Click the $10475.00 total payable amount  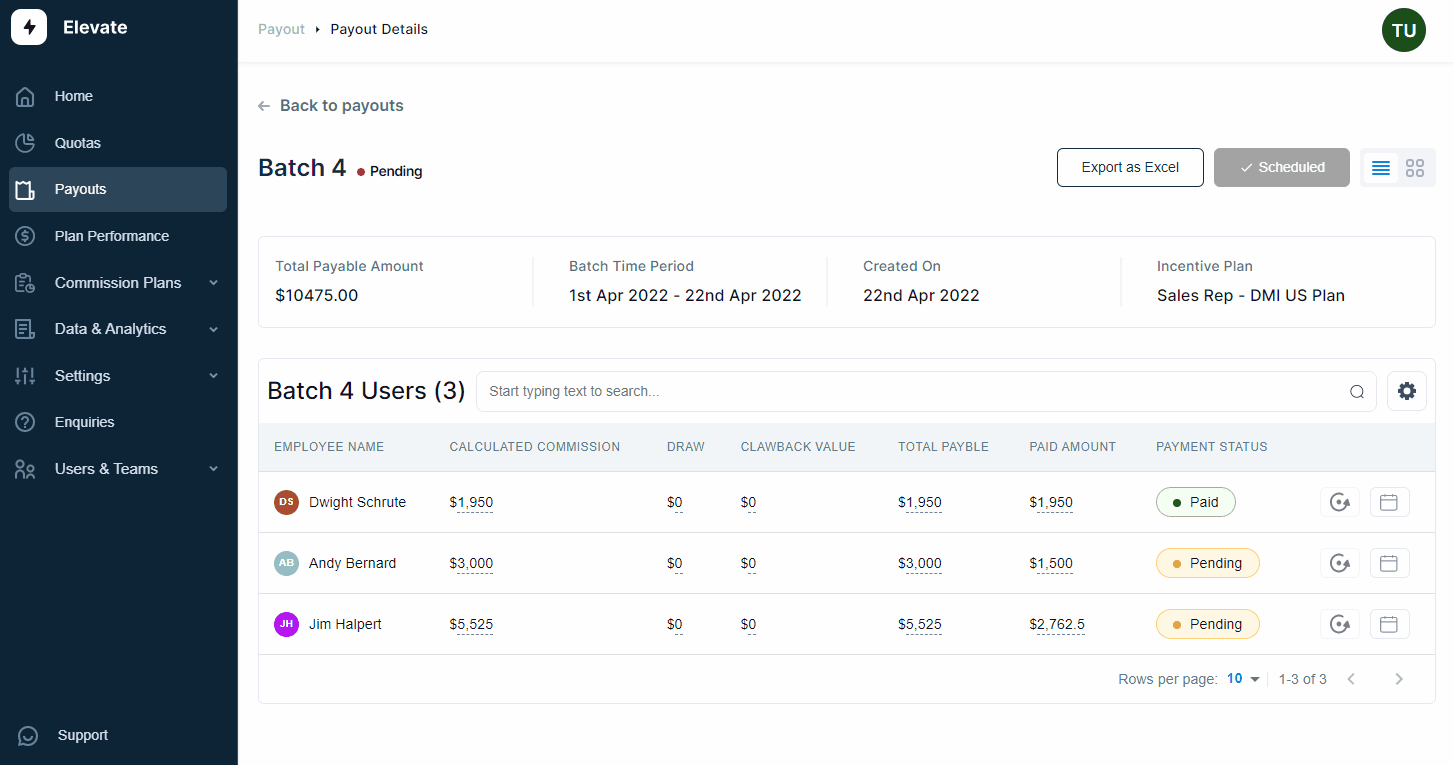click(317, 296)
